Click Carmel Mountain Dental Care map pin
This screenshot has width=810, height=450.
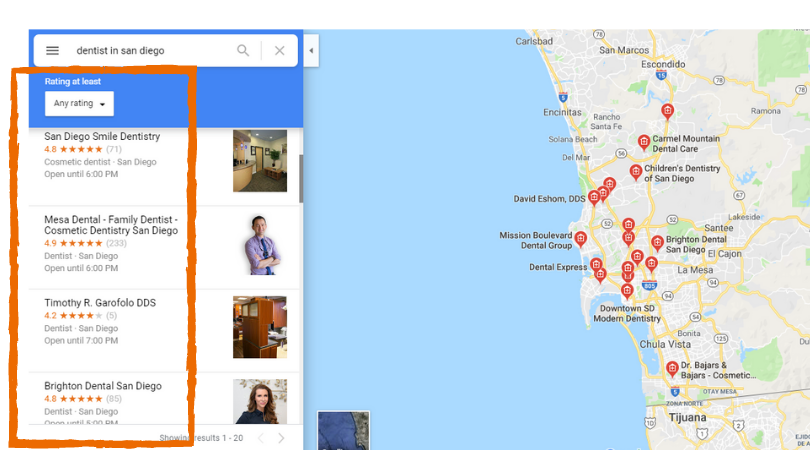coord(644,142)
